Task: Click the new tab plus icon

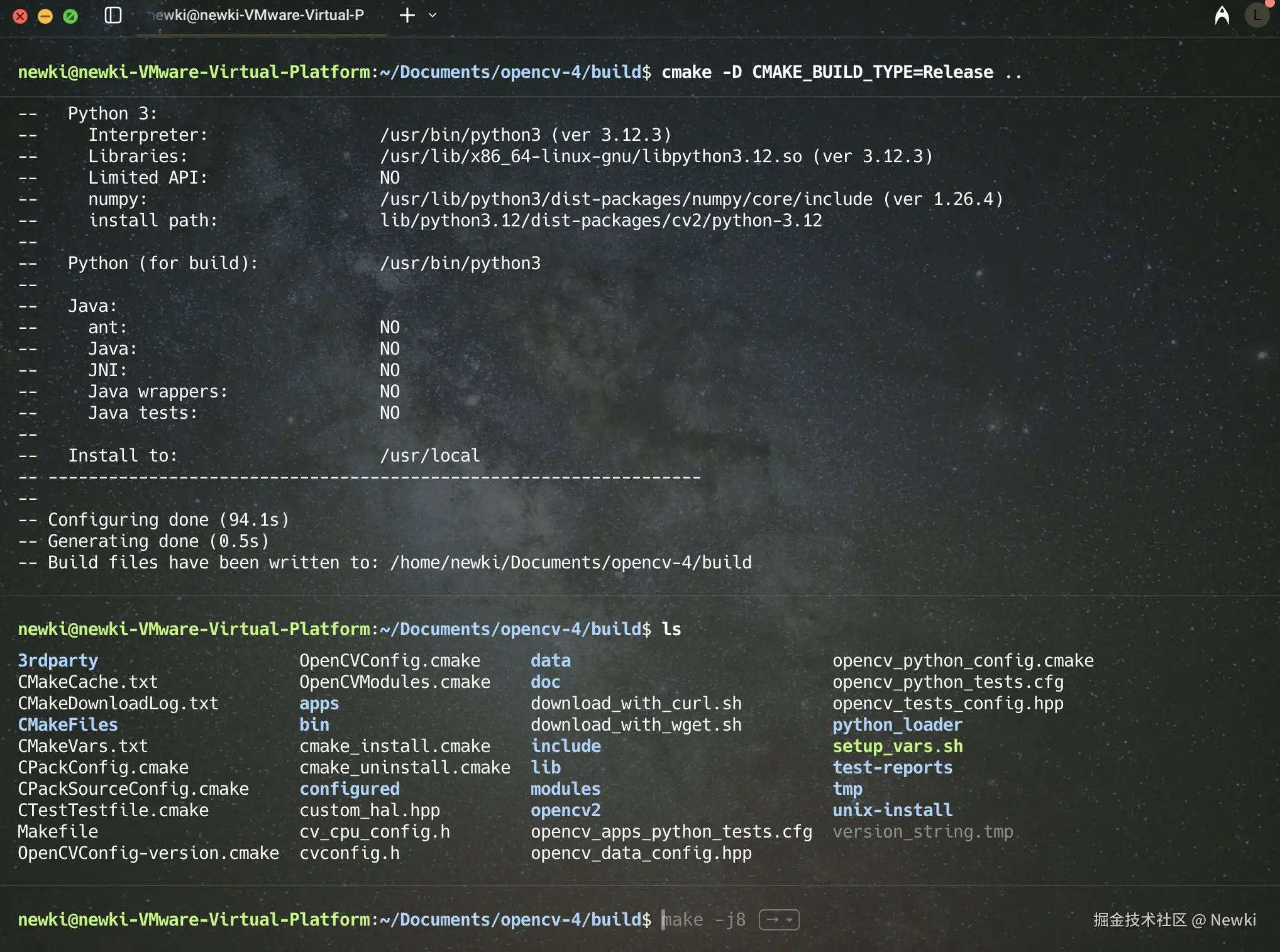Action: click(407, 15)
